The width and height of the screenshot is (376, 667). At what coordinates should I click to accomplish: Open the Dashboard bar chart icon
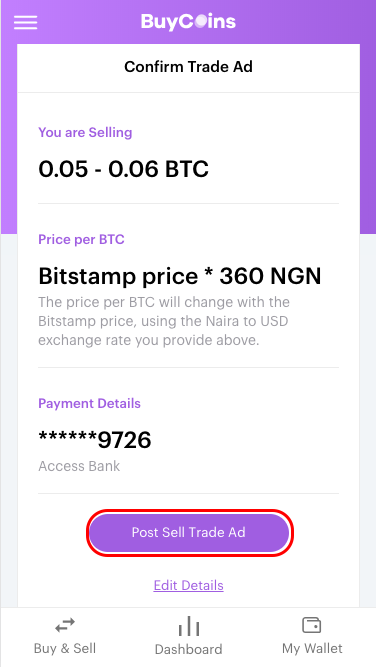[188, 626]
